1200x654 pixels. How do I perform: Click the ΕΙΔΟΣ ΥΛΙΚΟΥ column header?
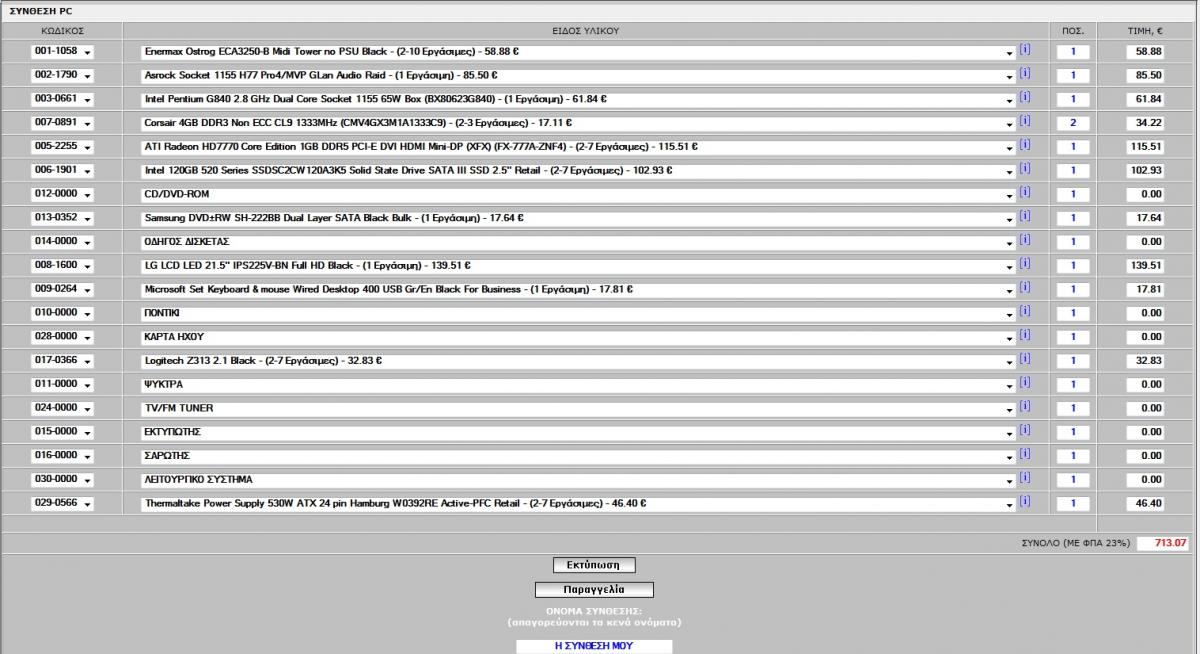(586, 31)
